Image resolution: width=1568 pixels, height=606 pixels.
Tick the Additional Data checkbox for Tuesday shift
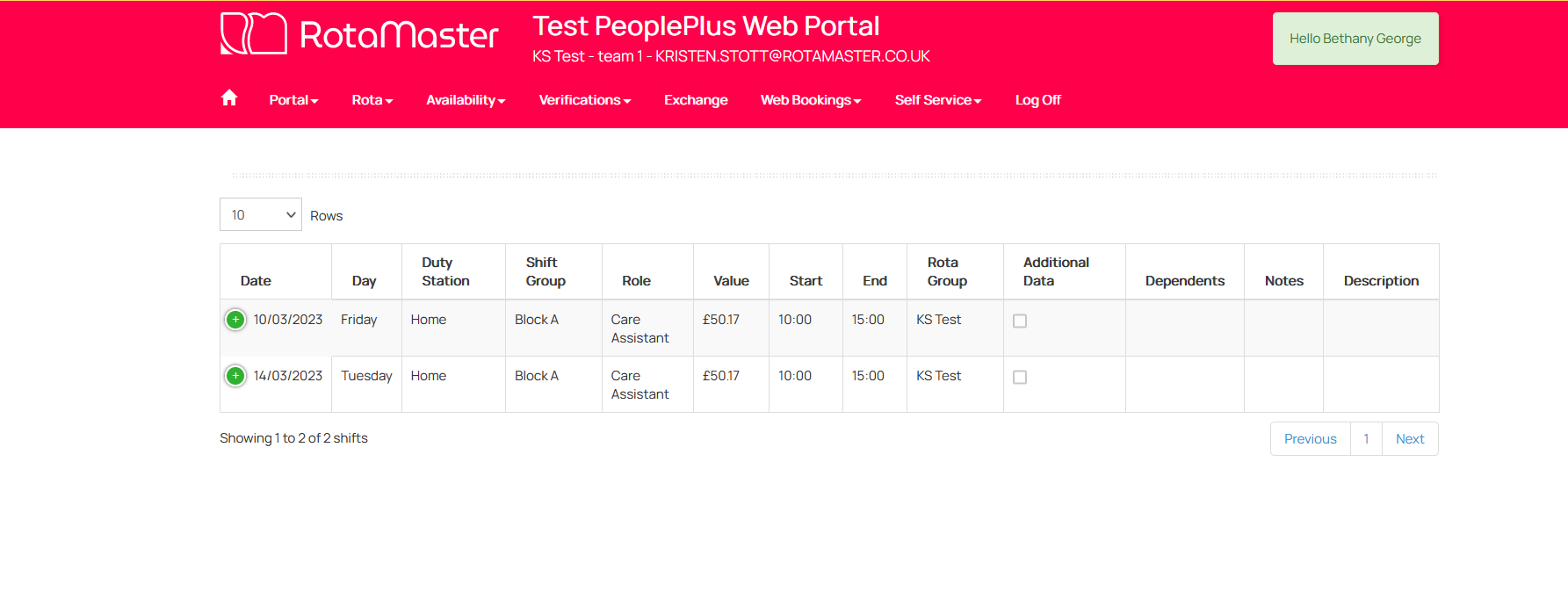[1020, 378]
